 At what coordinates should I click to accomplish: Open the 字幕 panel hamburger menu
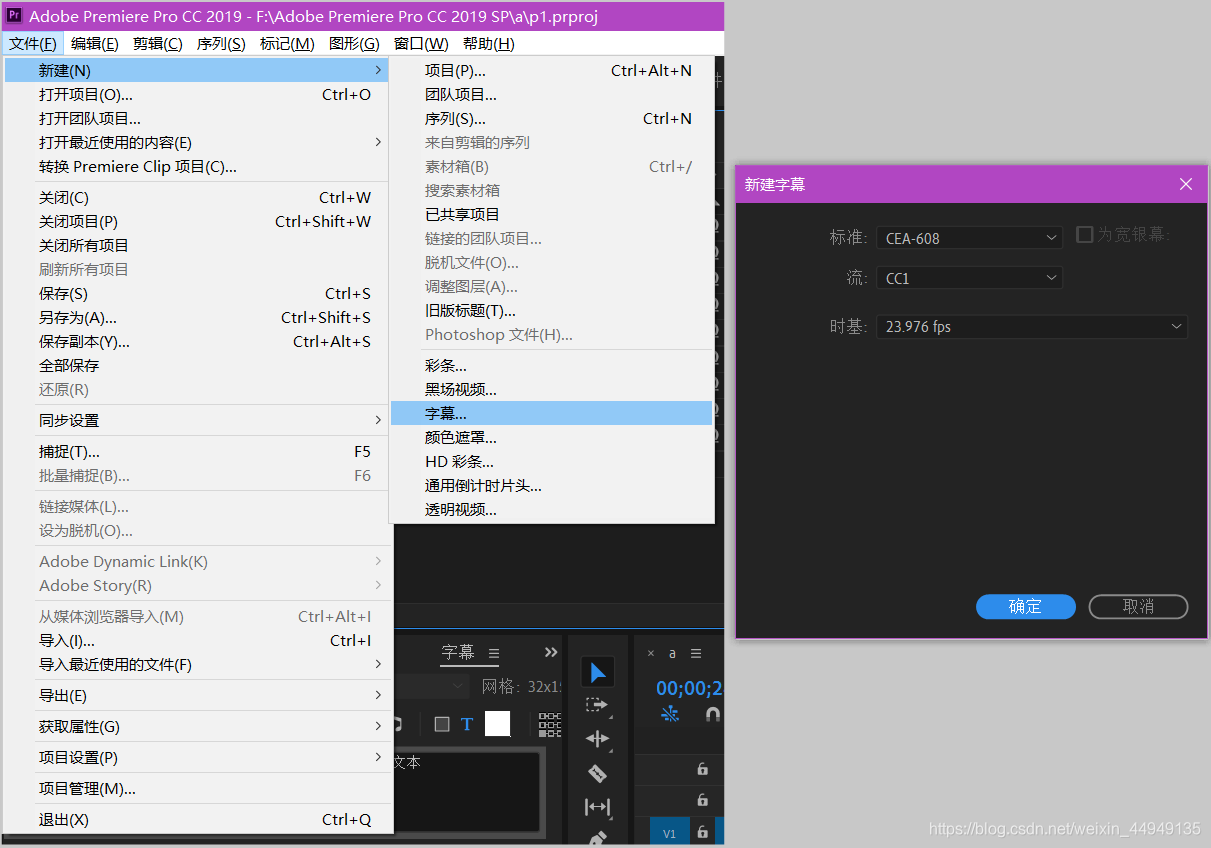pos(493,653)
